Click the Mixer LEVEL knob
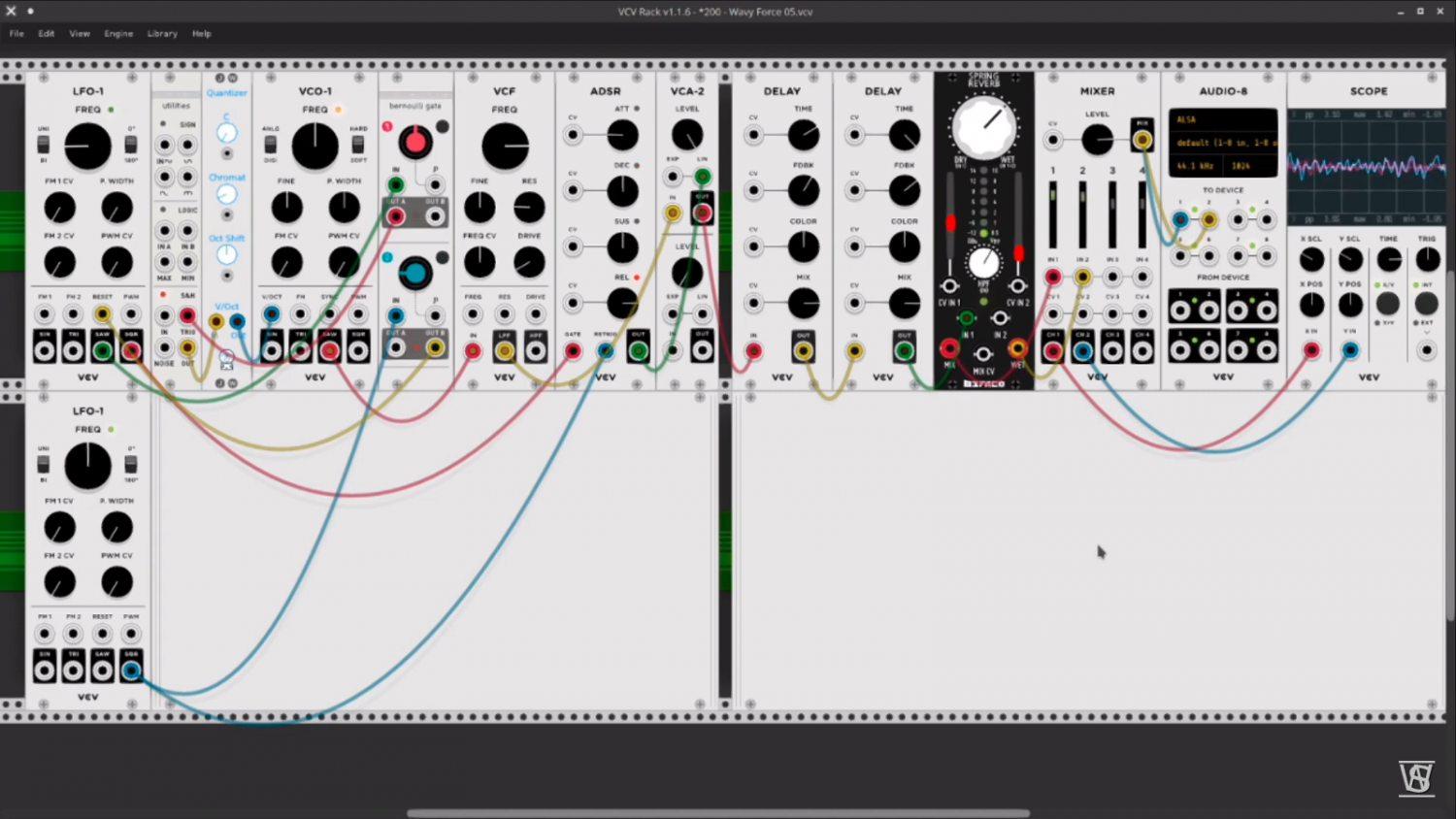This screenshot has height=819, width=1456. tap(1097, 140)
